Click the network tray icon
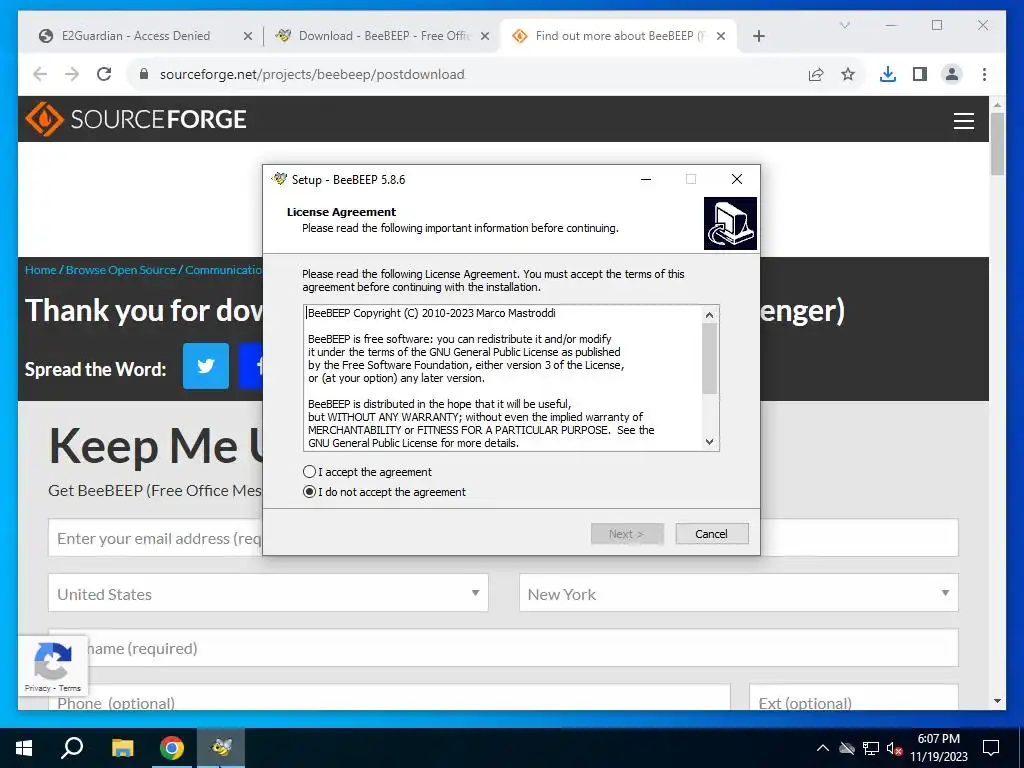 coord(871,748)
